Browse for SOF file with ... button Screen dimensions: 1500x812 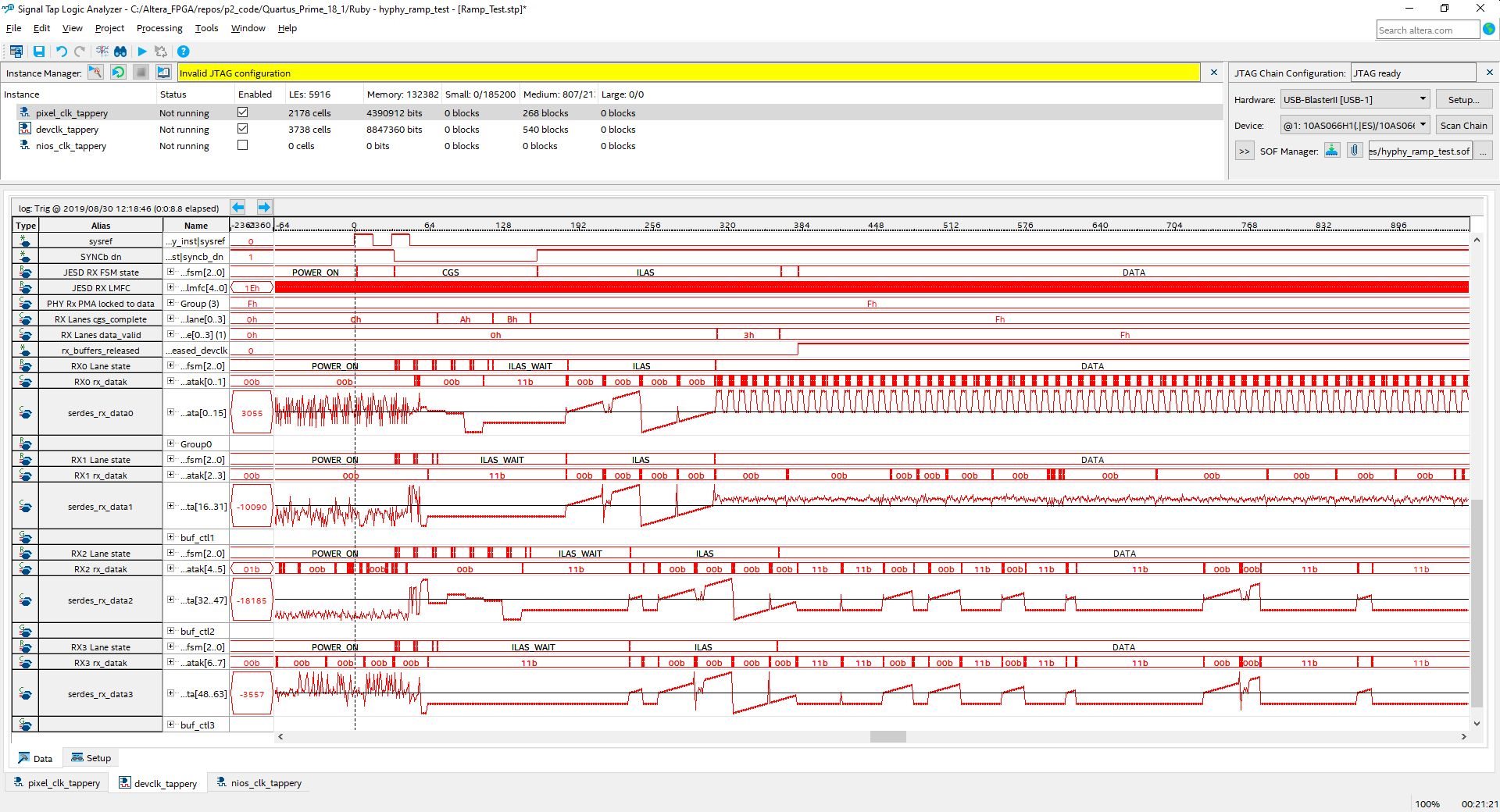[1482, 151]
